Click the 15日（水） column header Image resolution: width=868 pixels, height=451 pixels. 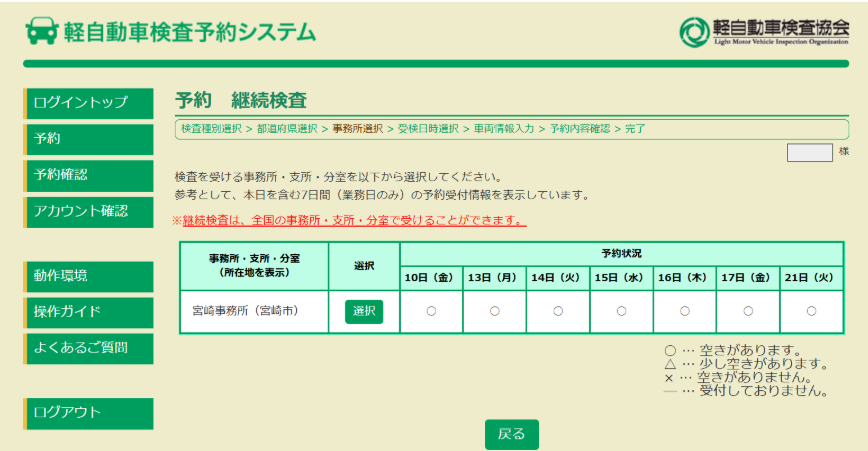pos(622,278)
